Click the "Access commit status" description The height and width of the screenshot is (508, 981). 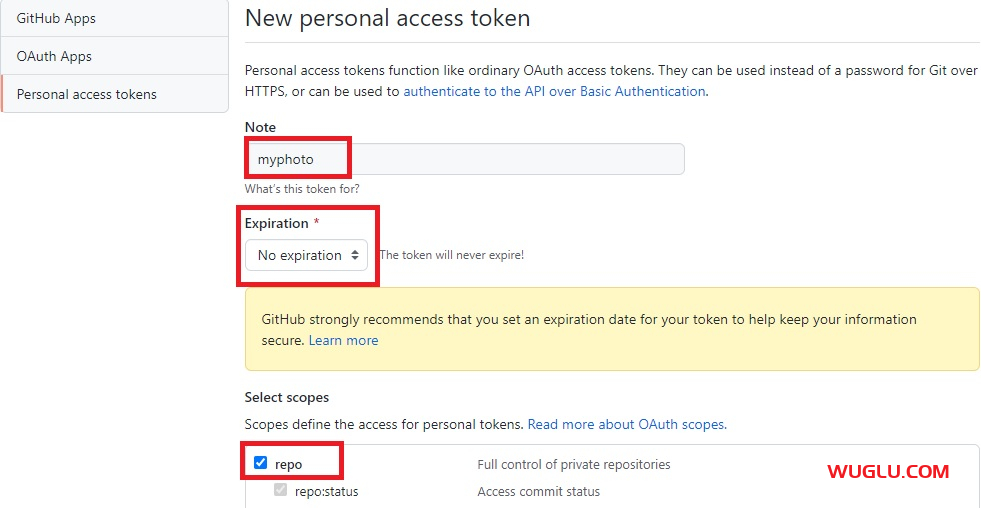pos(538,492)
